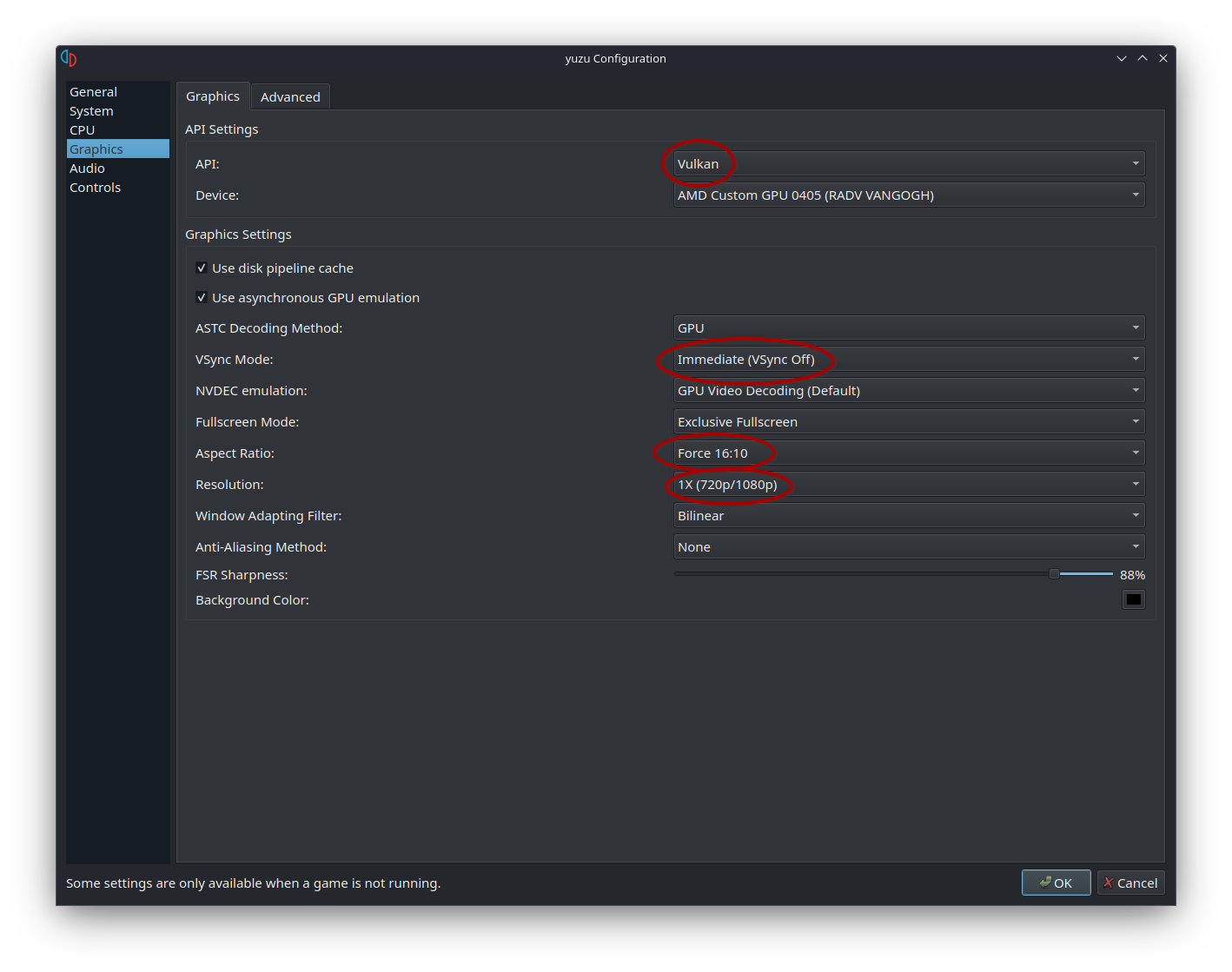Open Aspect Ratio dropdown showing Force 16:10
This screenshot has width=1232, height=972.
pyautogui.click(x=909, y=453)
